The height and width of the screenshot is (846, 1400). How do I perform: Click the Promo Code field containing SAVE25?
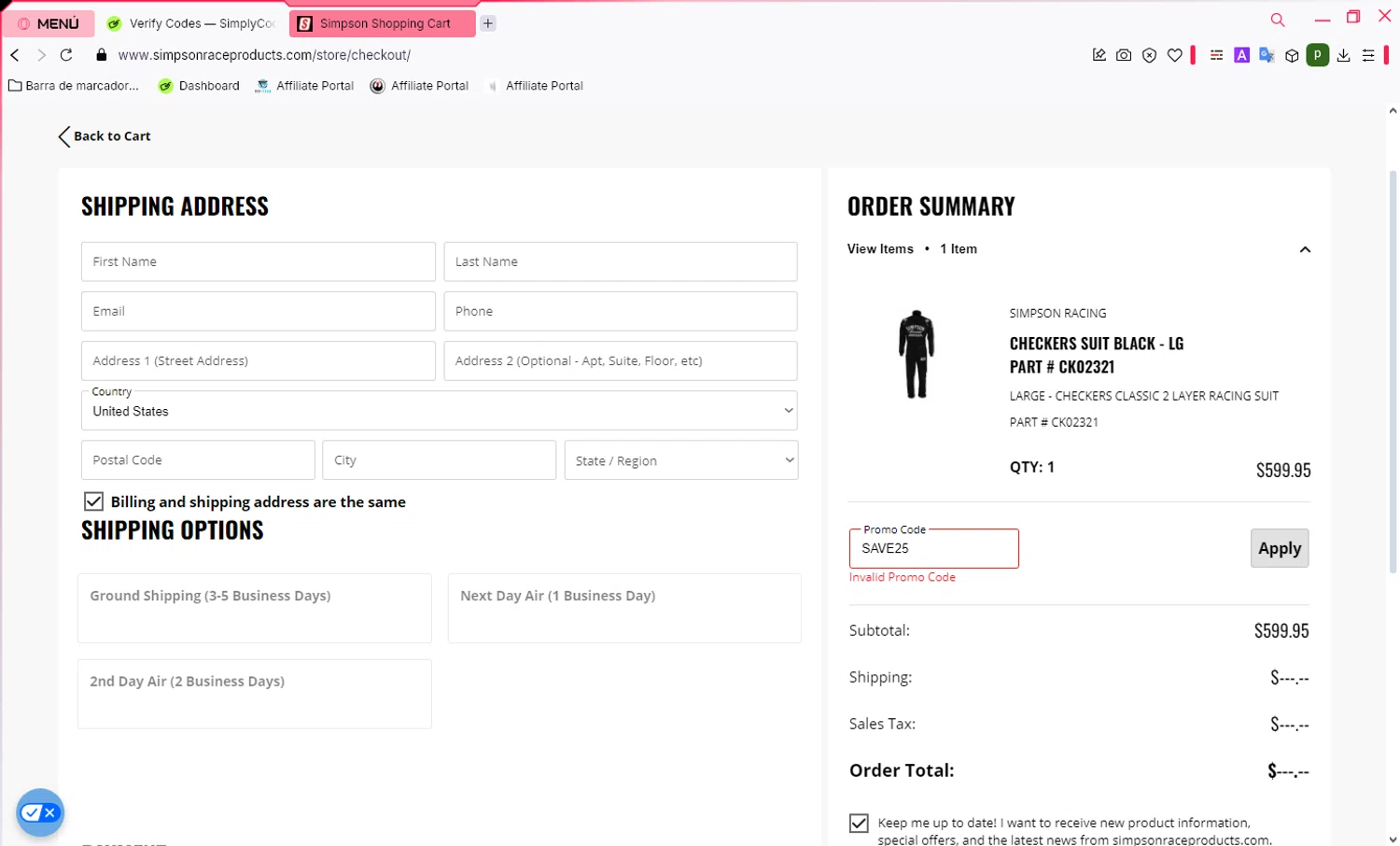tap(934, 548)
